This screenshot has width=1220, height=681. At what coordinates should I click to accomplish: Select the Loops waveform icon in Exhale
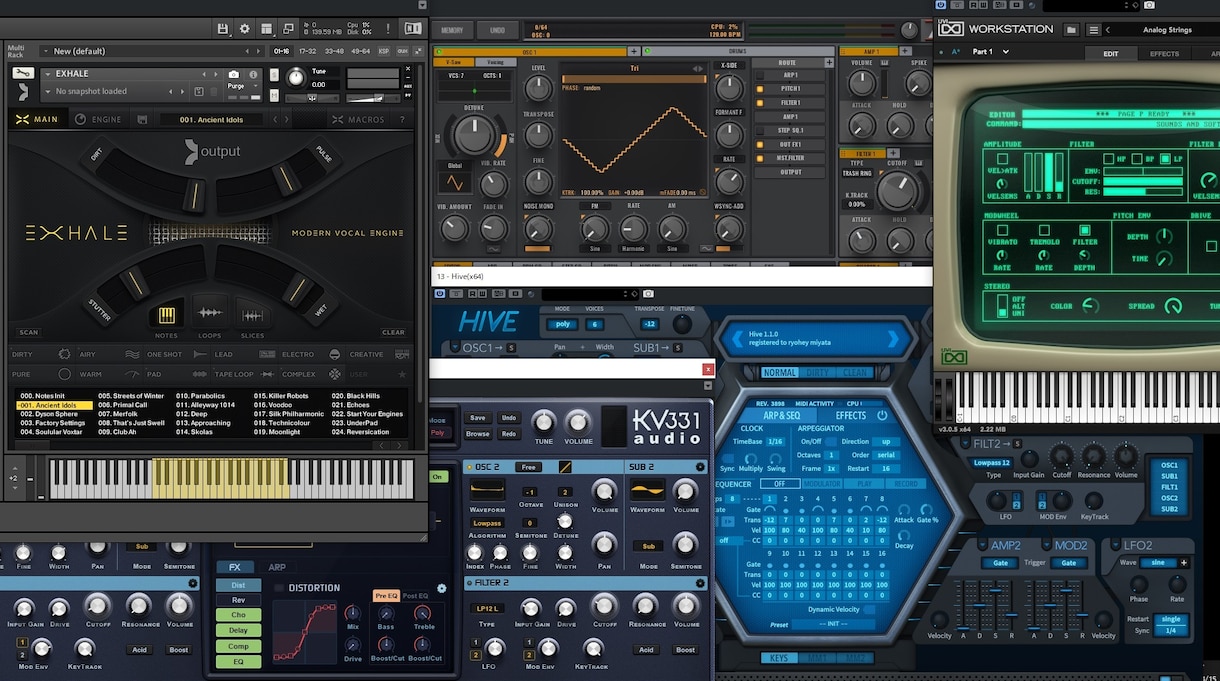(209, 313)
